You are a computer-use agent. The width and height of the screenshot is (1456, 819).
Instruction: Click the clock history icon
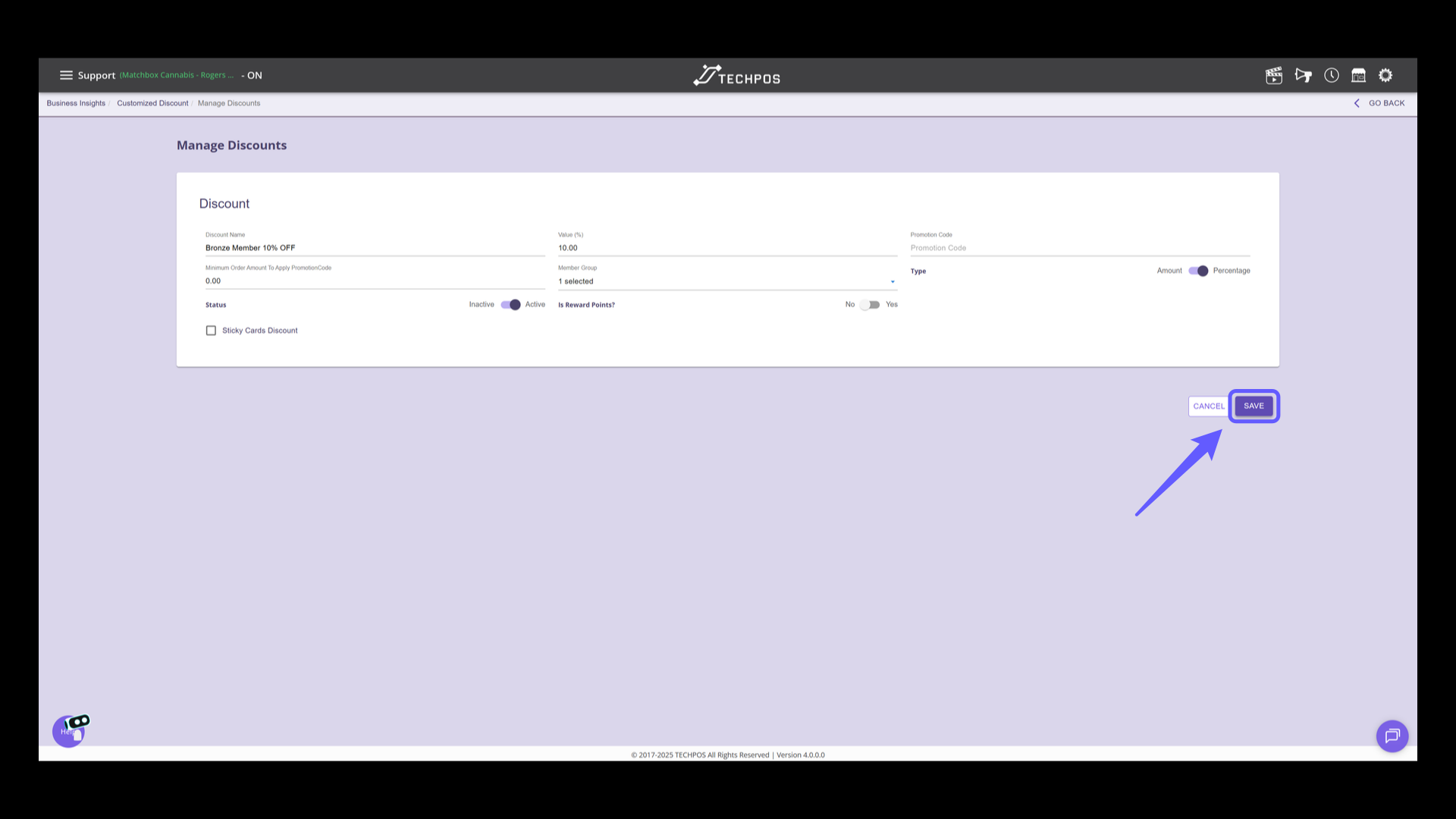click(x=1332, y=75)
